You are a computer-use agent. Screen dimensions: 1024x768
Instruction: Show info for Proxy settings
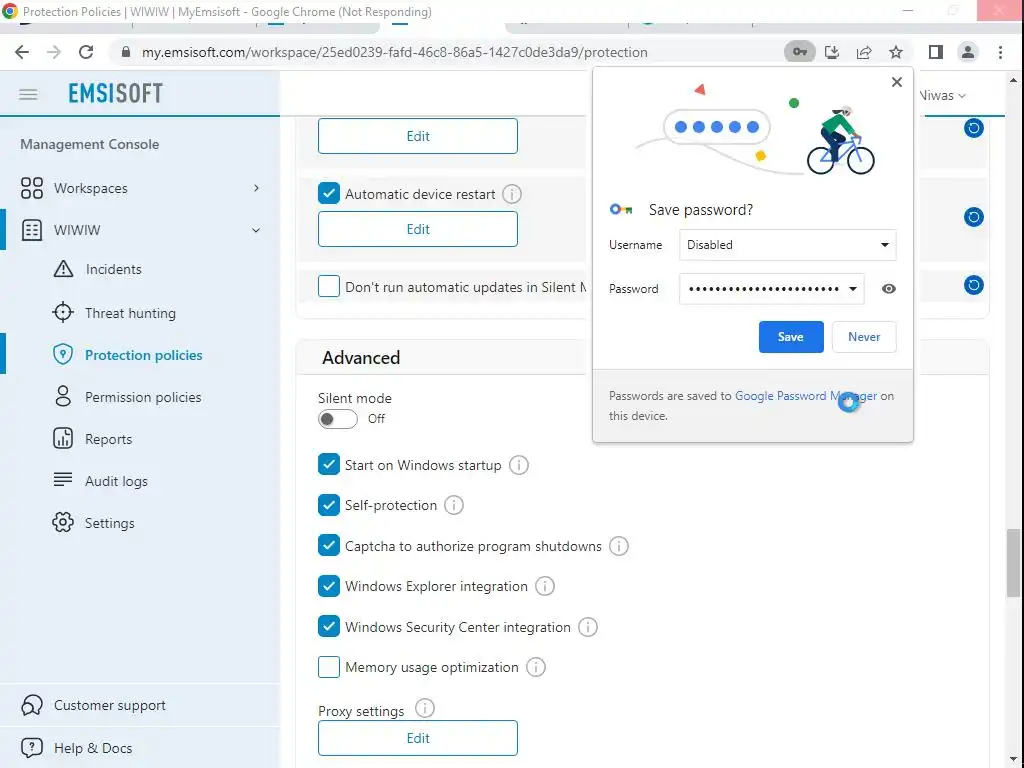pyautogui.click(x=424, y=709)
